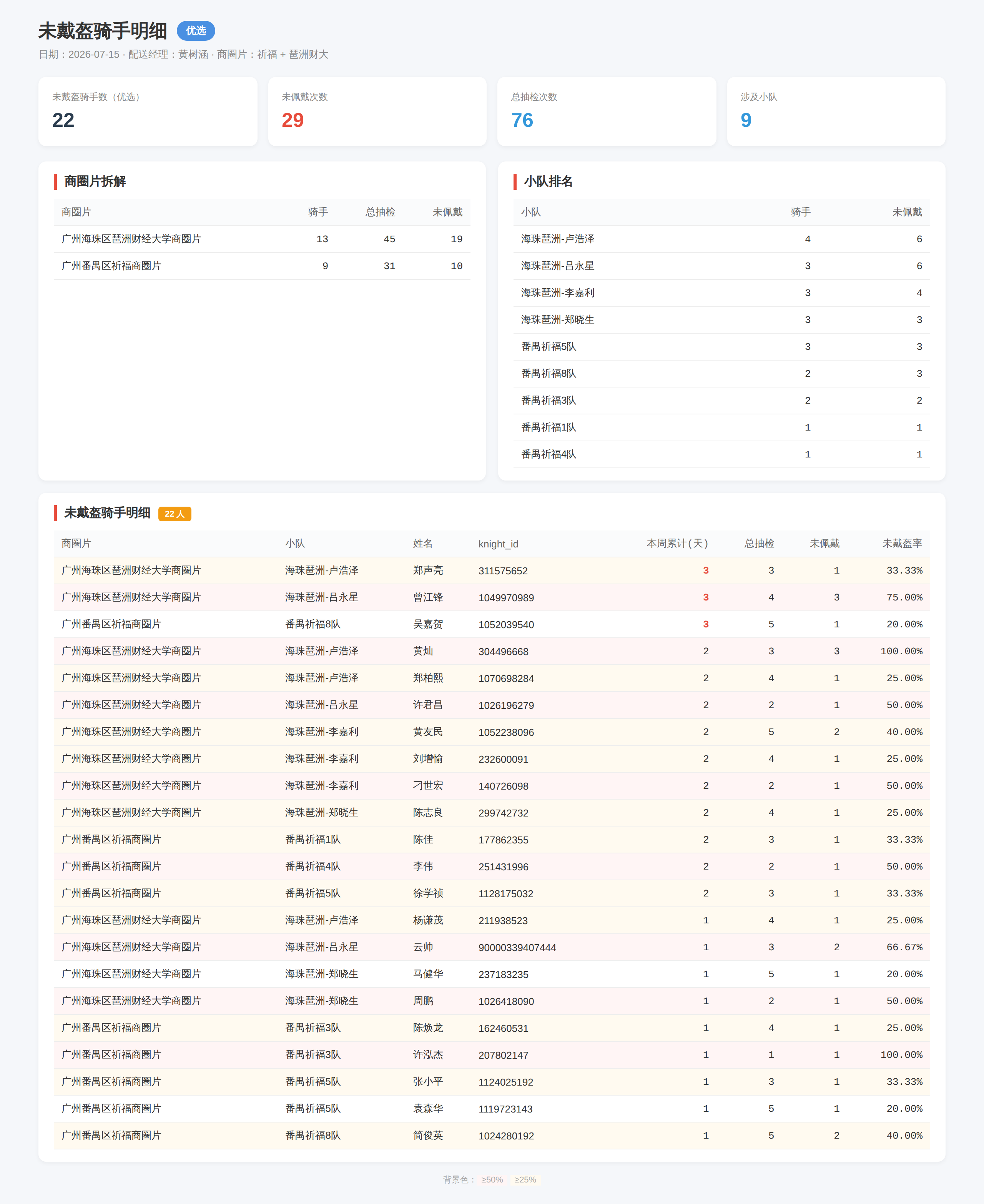984x1204 pixels.
Task: Click 广州番禺区祈福商圈片 row in 商圈片拆解 table
Action: [x=262, y=266]
